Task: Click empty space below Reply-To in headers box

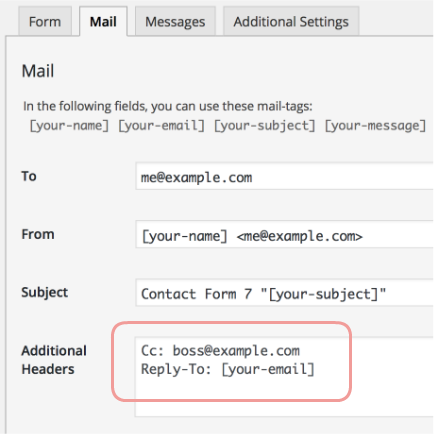Action: 284,398
